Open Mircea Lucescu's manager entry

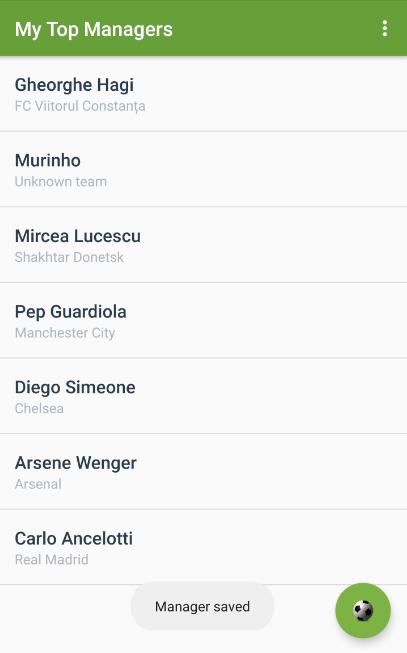203,244
